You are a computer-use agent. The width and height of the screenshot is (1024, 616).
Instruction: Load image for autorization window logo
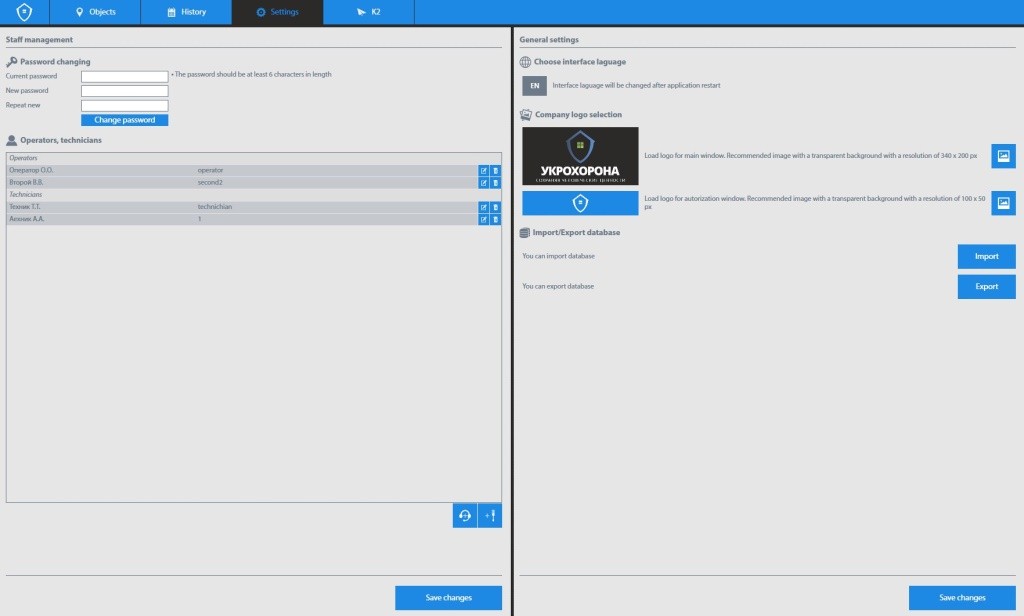coord(1003,203)
